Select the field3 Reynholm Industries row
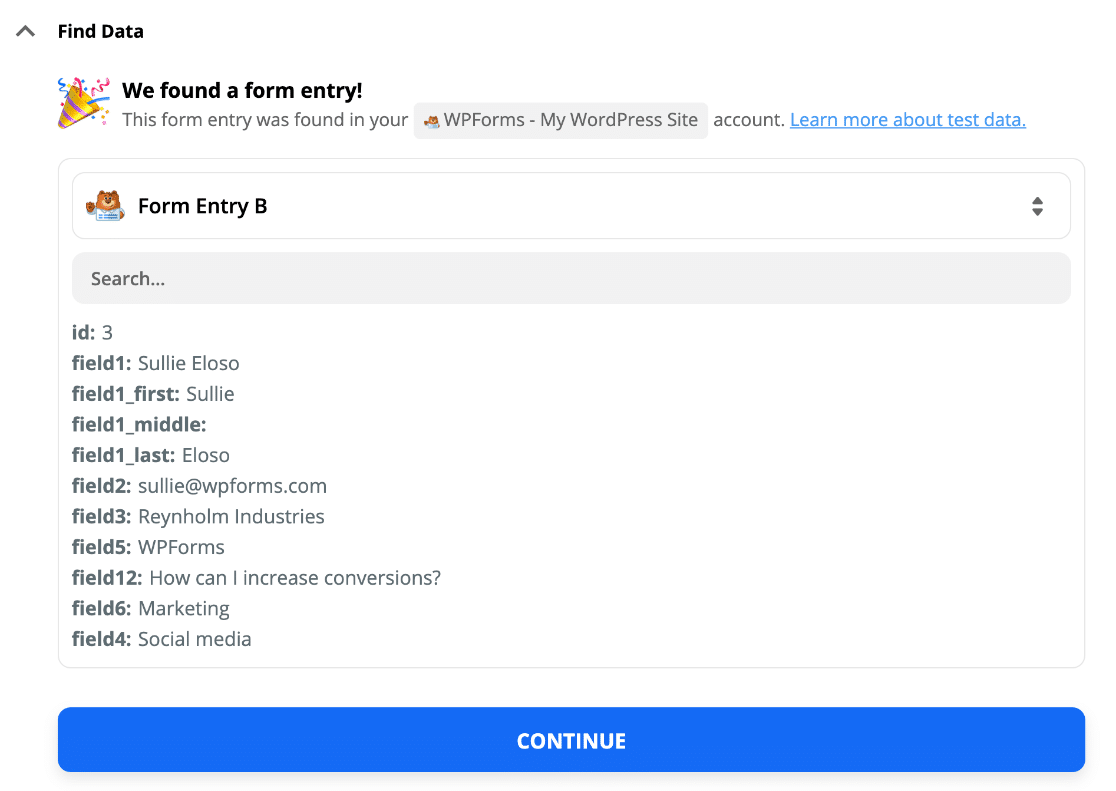The width and height of the screenshot is (1116, 791). pos(198,516)
